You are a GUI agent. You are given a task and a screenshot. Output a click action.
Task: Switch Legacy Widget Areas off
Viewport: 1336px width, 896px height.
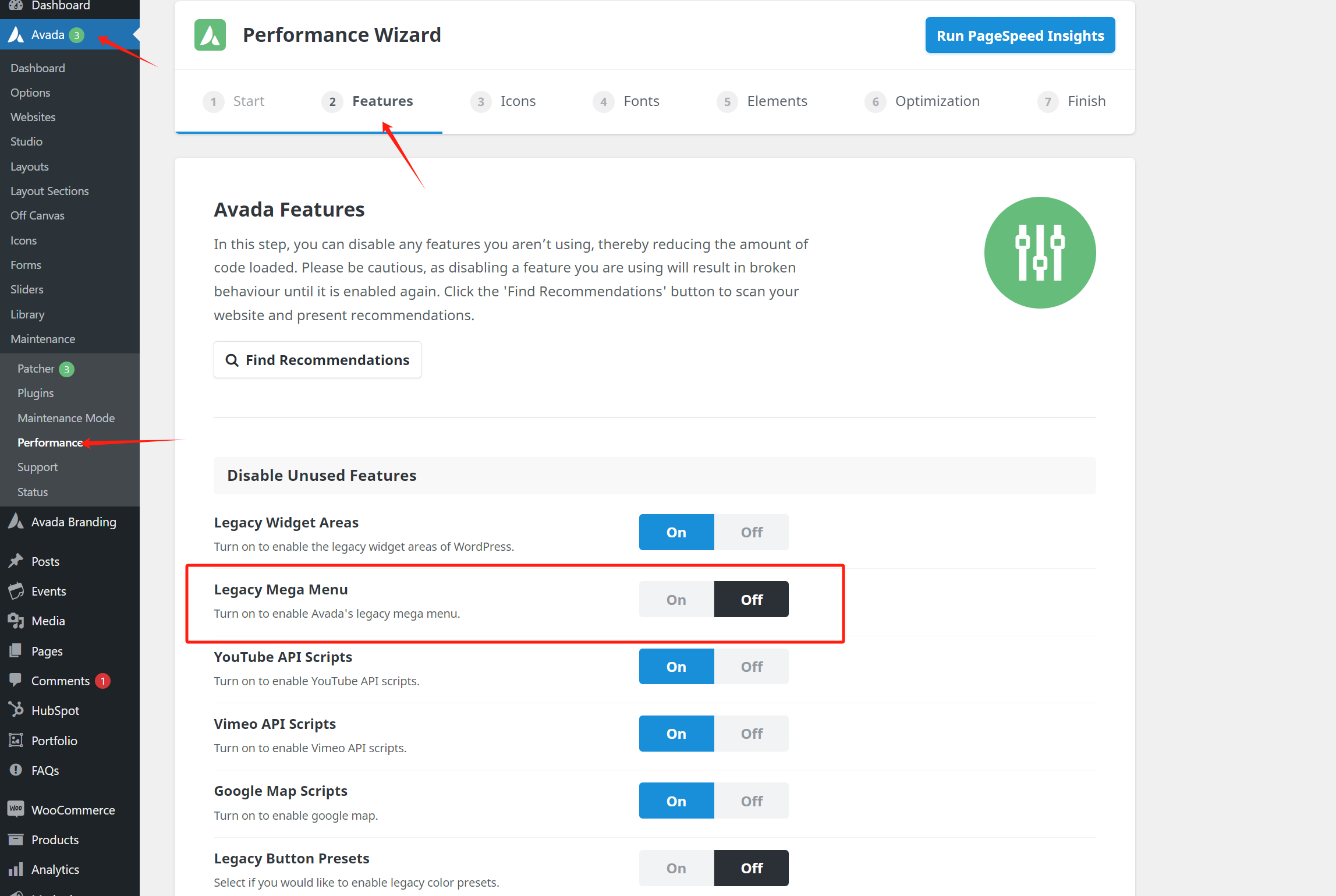pos(751,532)
